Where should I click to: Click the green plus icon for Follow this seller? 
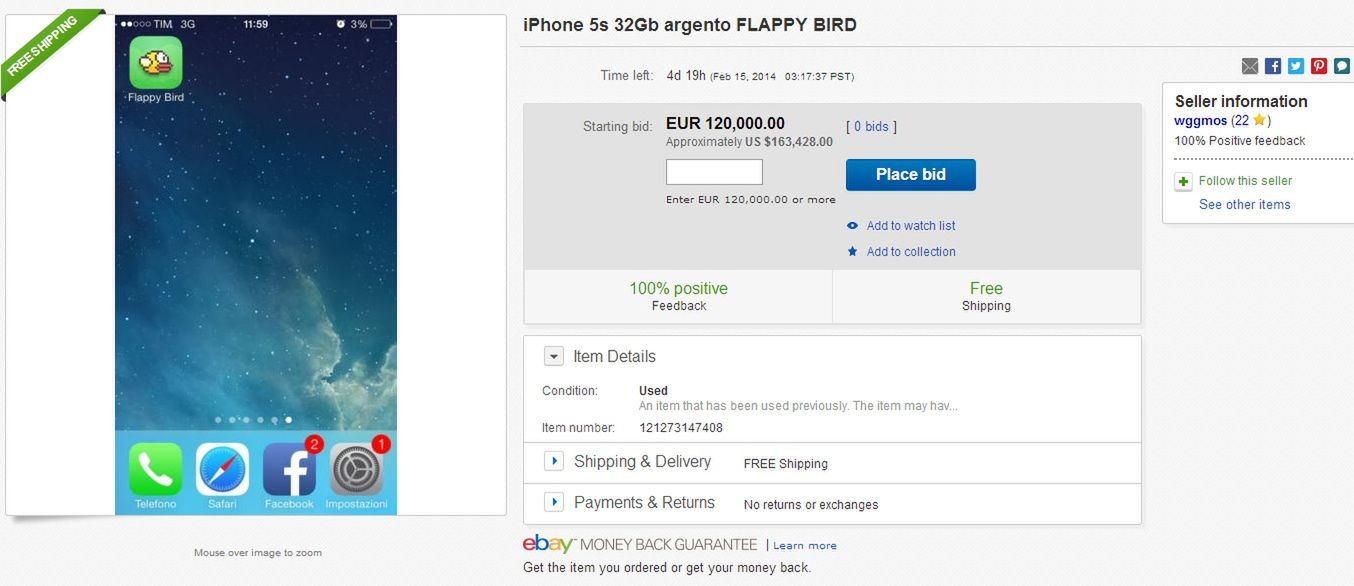point(1182,181)
